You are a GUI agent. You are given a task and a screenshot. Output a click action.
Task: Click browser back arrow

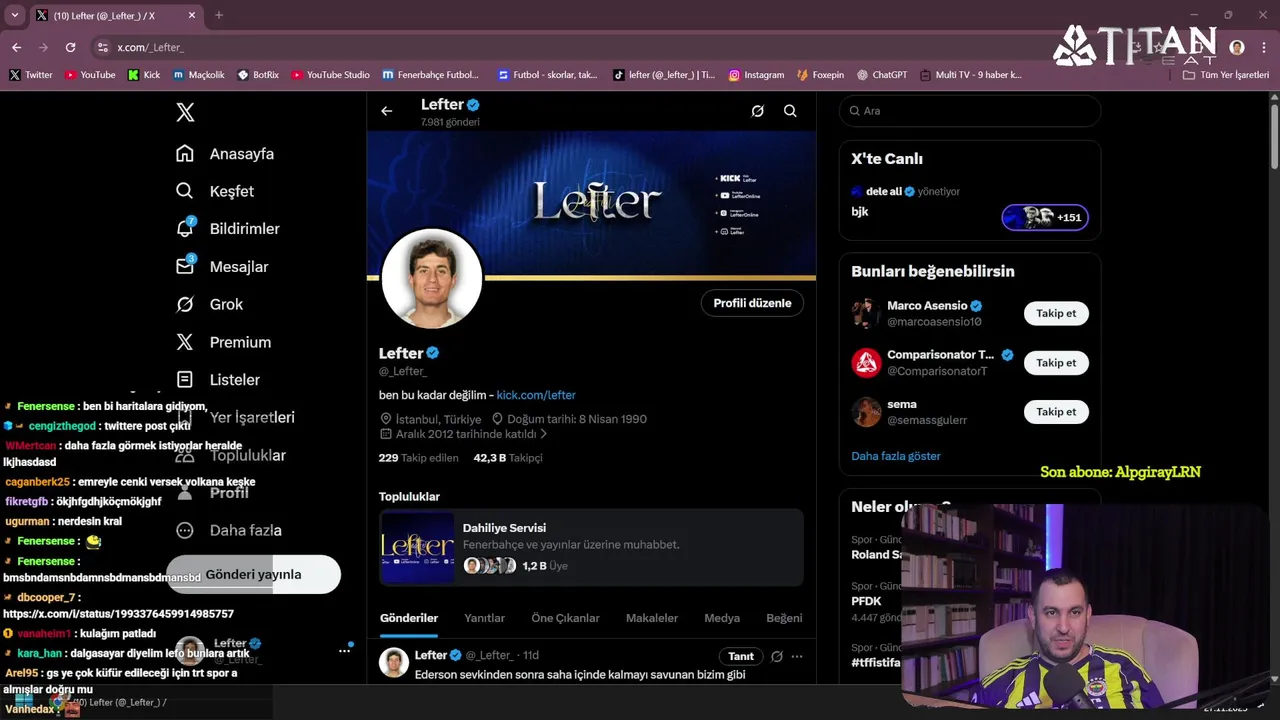click(x=17, y=47)
